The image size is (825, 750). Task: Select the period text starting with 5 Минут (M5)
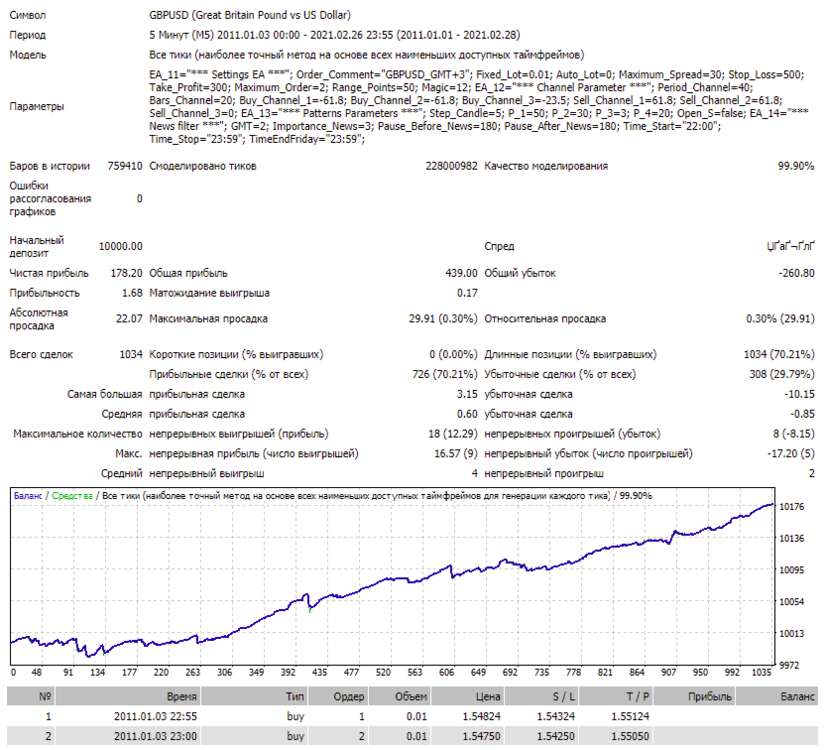click(335, 35)
